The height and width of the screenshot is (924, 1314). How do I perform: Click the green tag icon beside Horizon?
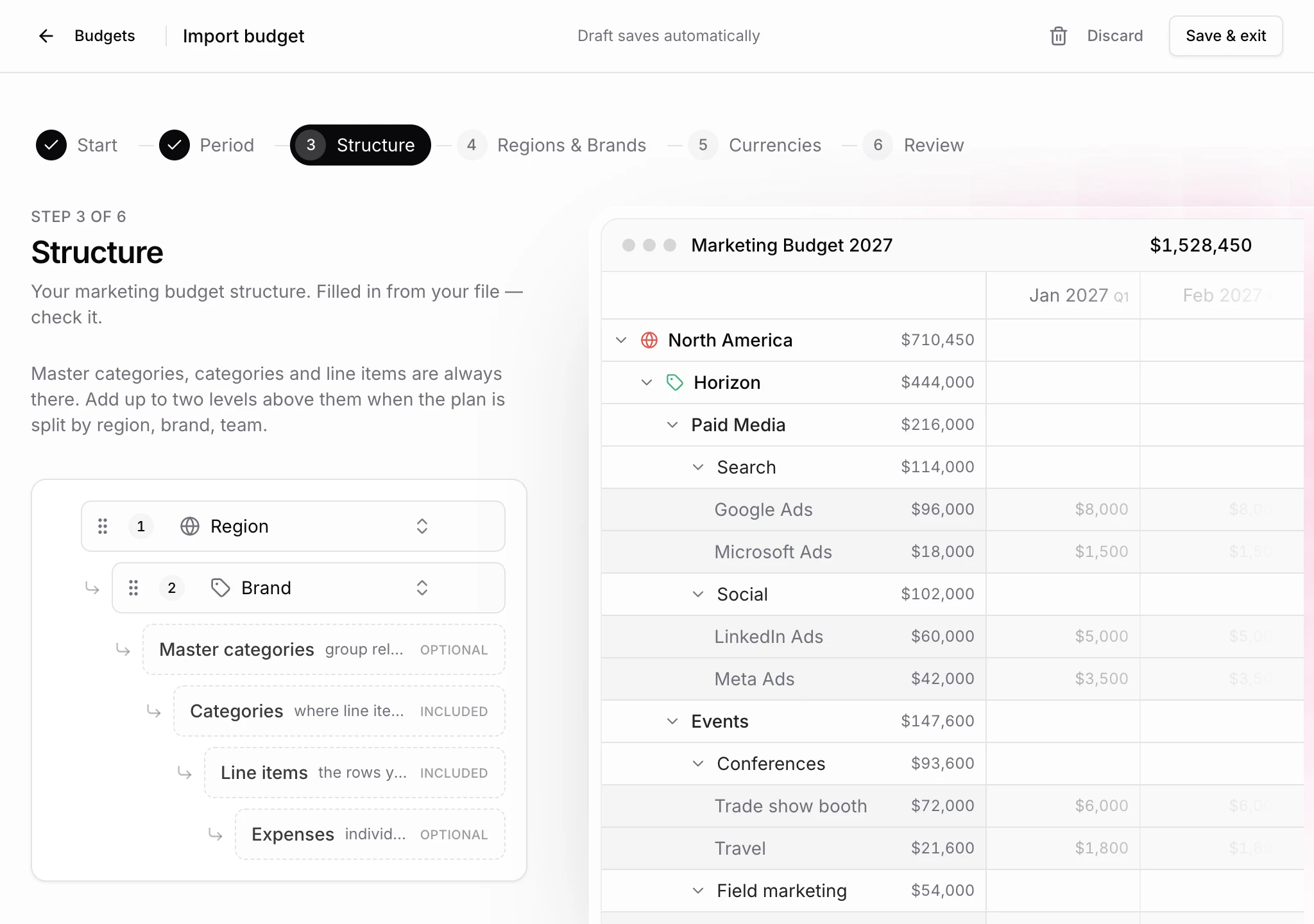coord(675,382)
